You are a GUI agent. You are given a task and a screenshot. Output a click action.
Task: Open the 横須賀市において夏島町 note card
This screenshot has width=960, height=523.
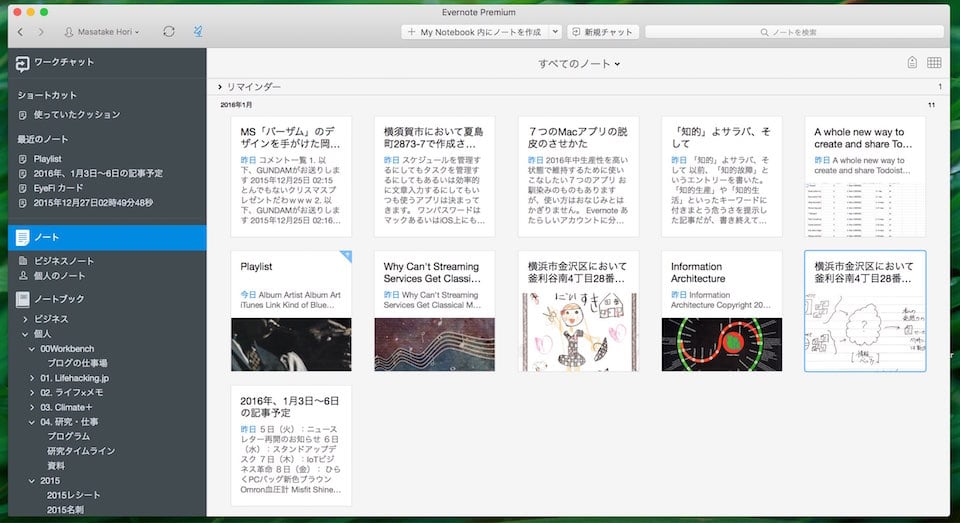pos(435,176)
